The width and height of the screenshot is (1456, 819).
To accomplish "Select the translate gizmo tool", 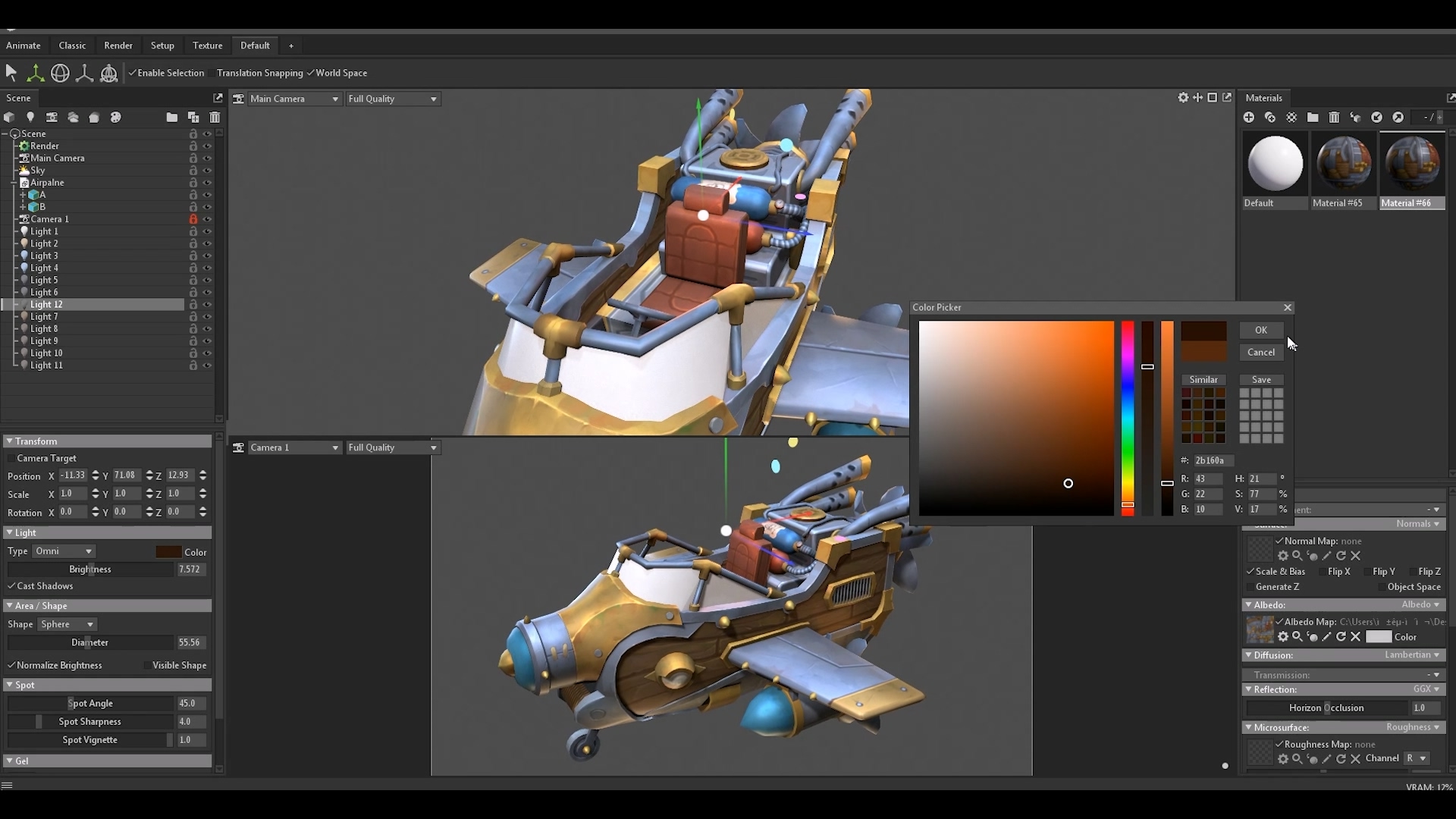I will pos(35,73).
